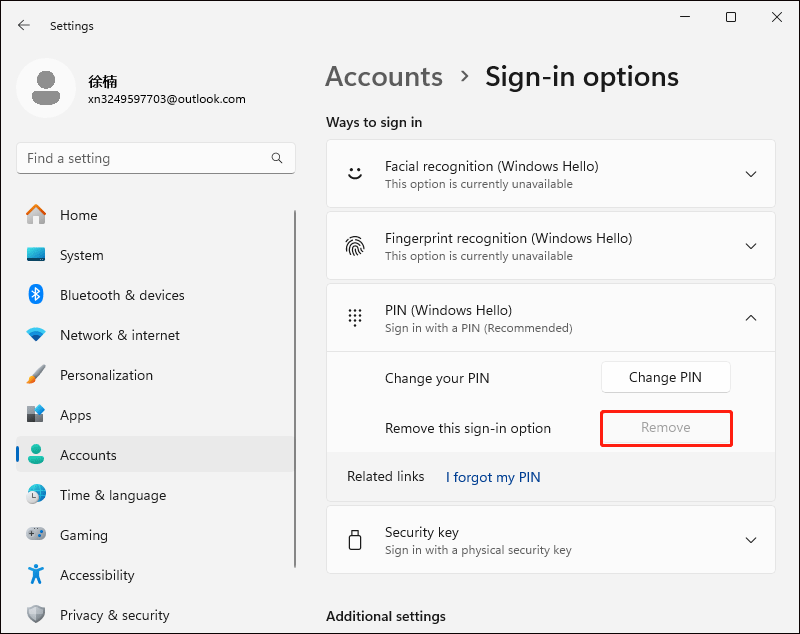
Task: Open System settings page
Action: [x=155, y=255]
